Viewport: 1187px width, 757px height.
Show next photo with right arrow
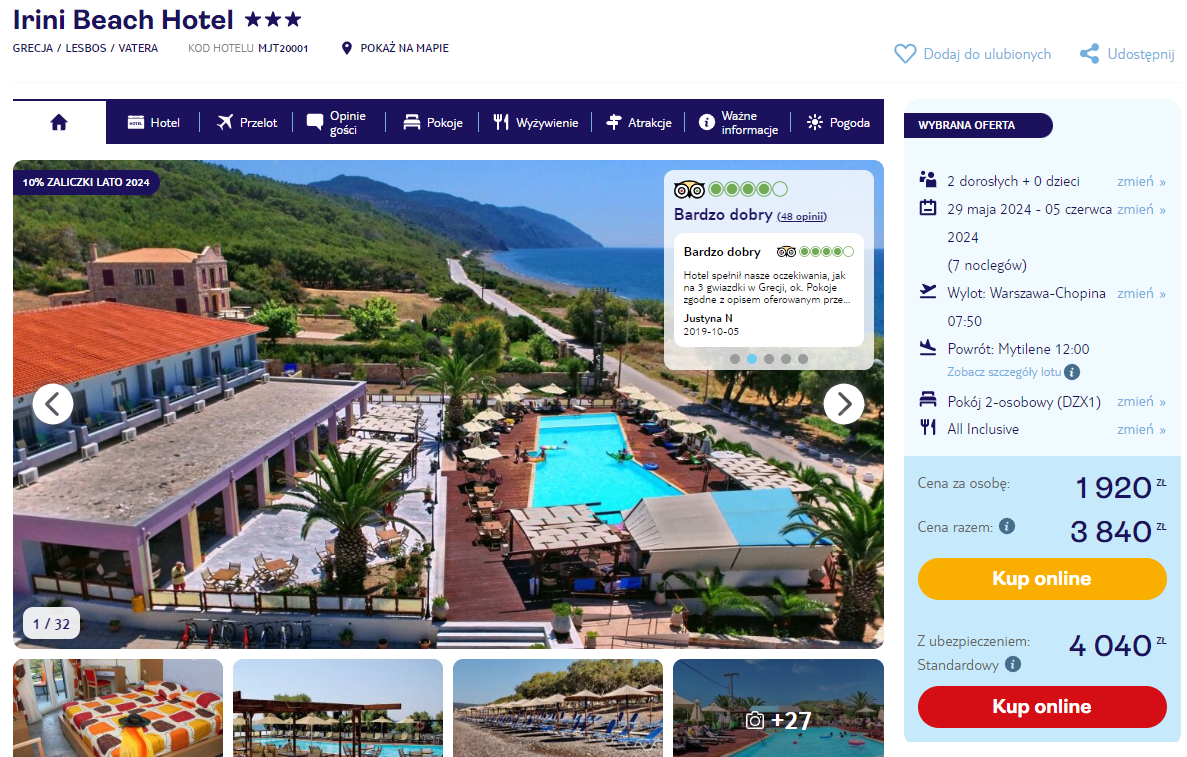pos(843,404)
